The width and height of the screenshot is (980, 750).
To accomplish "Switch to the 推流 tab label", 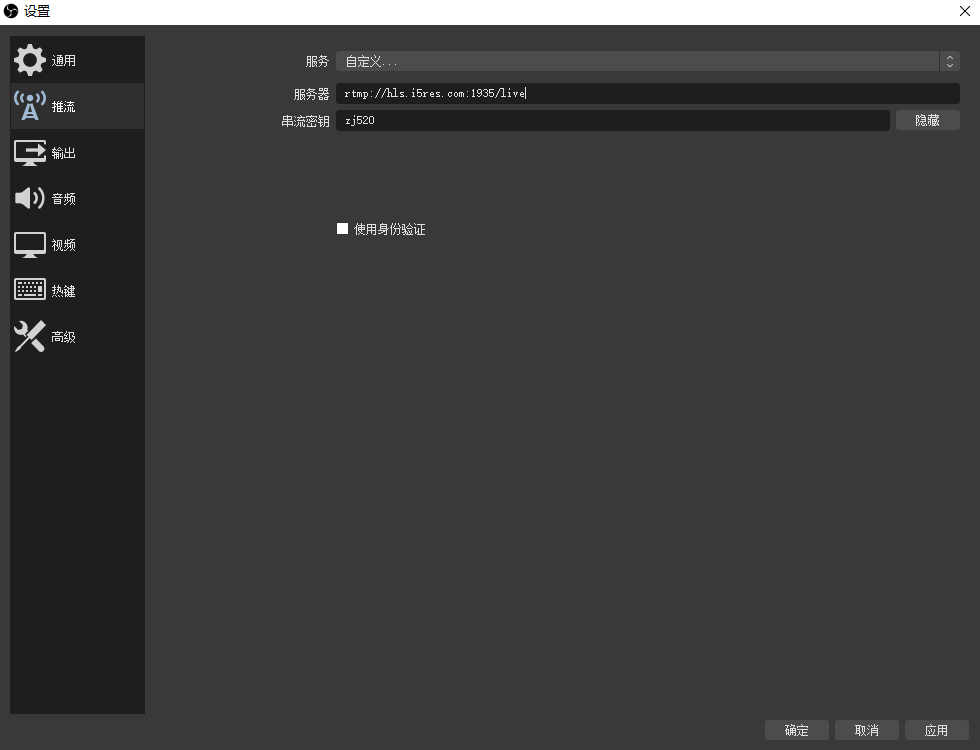I will (64, 107).
